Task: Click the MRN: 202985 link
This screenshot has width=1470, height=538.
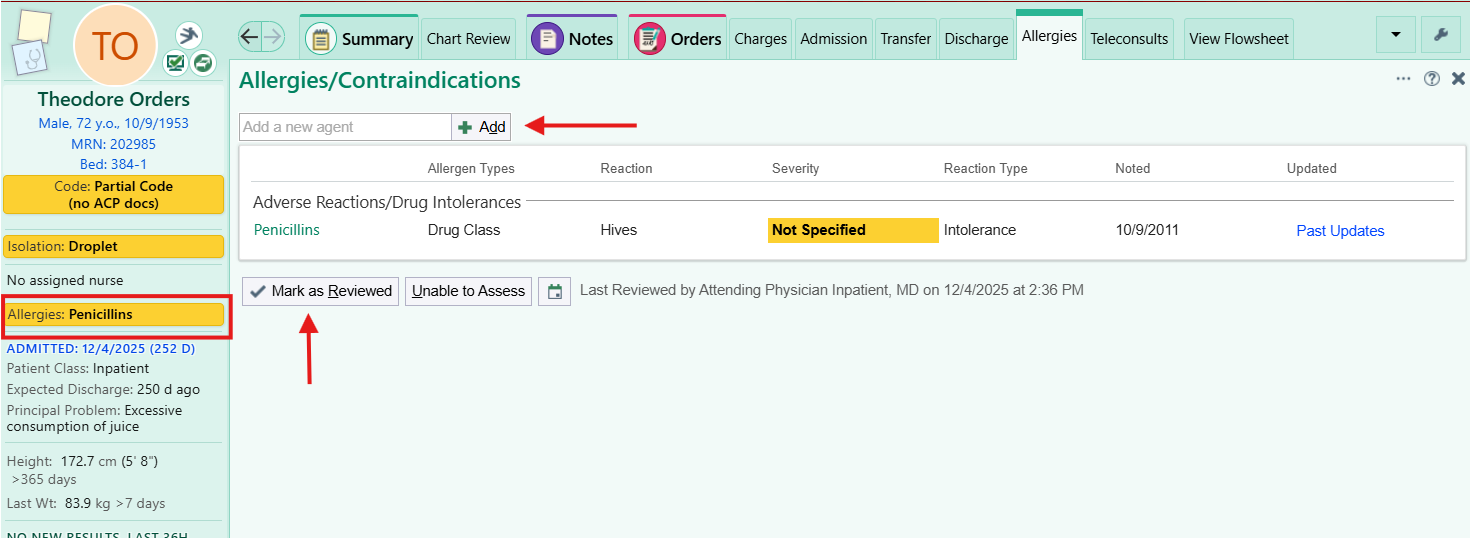Action: pyautogui.click(x=114, y=144)
